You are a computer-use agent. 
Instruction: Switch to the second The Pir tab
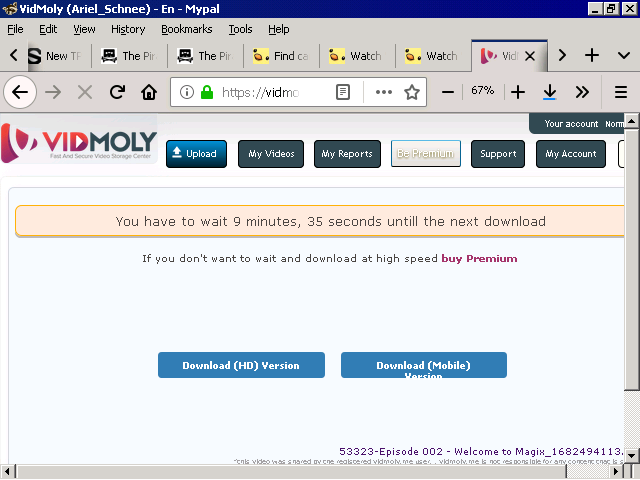pos(205,56)
